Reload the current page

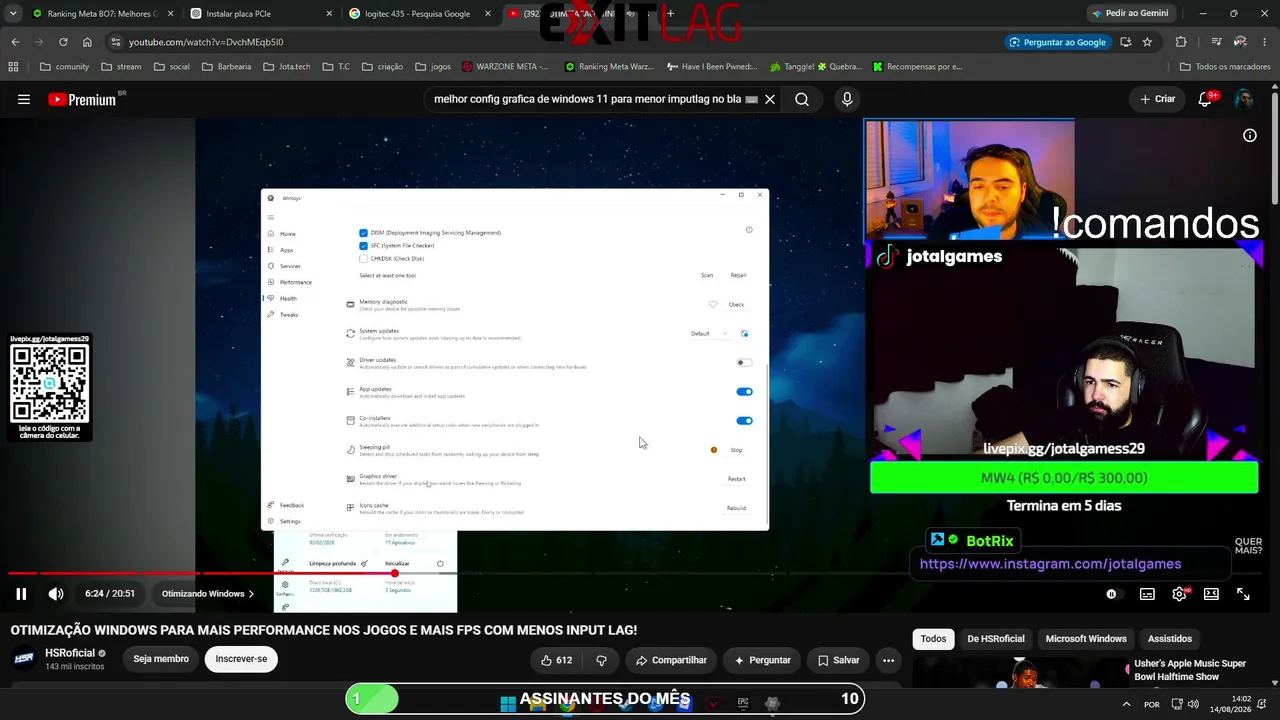tap(63, 42)
